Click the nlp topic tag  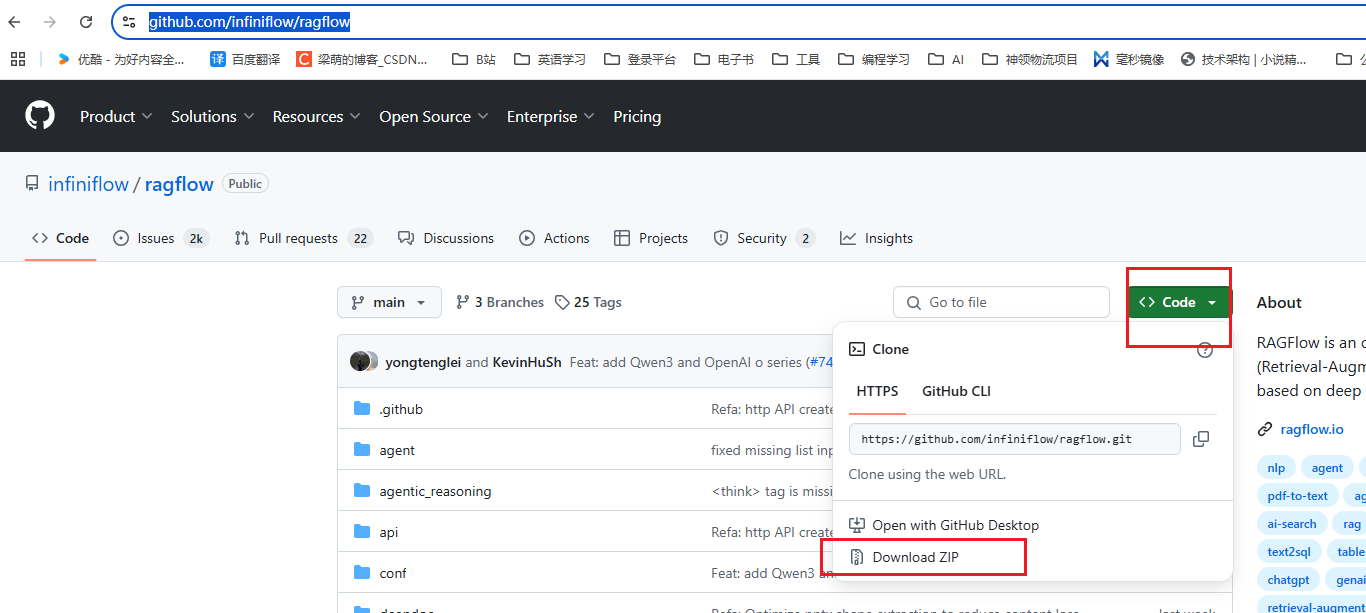point(1276,468)
